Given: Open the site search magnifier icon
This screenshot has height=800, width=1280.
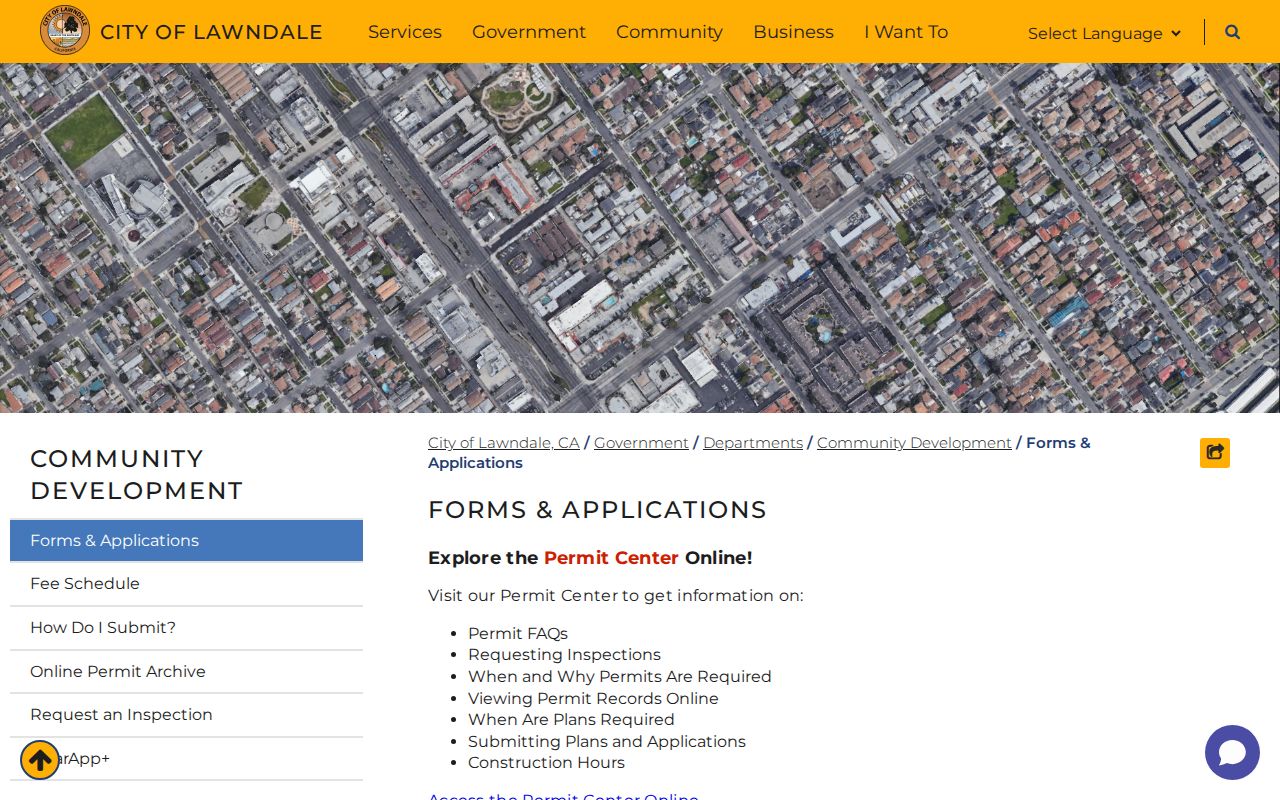Looking at the screenshot, I should tap(1232, 32).
